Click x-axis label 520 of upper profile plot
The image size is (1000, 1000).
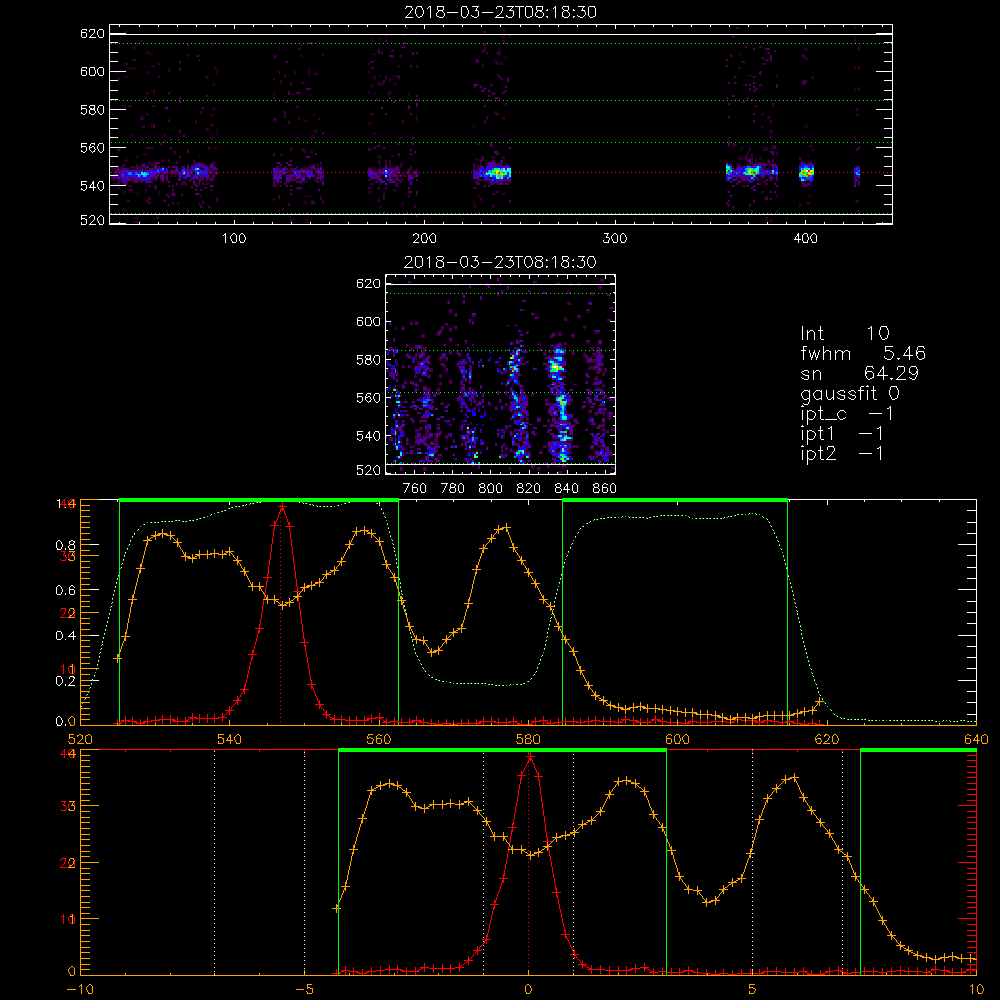[80, 739]
